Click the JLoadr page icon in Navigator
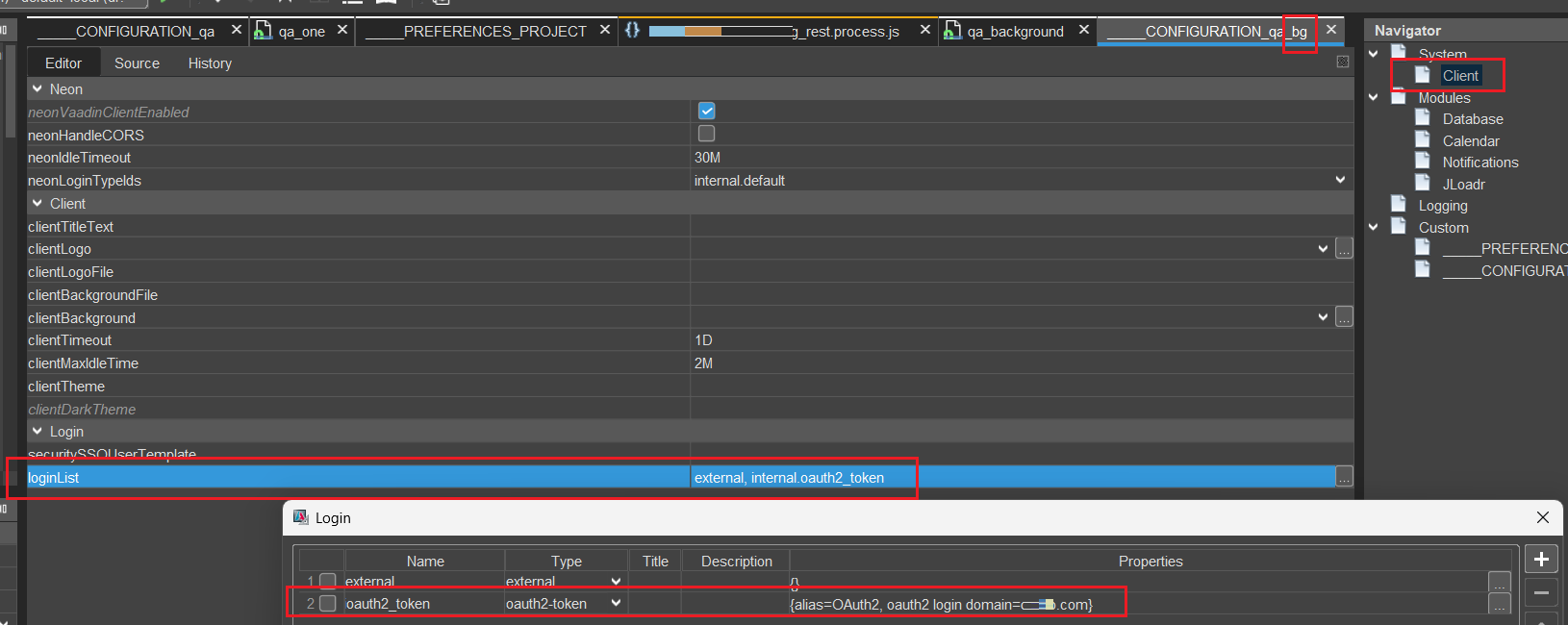1568x625 pixels. [x=1423, y=184]
